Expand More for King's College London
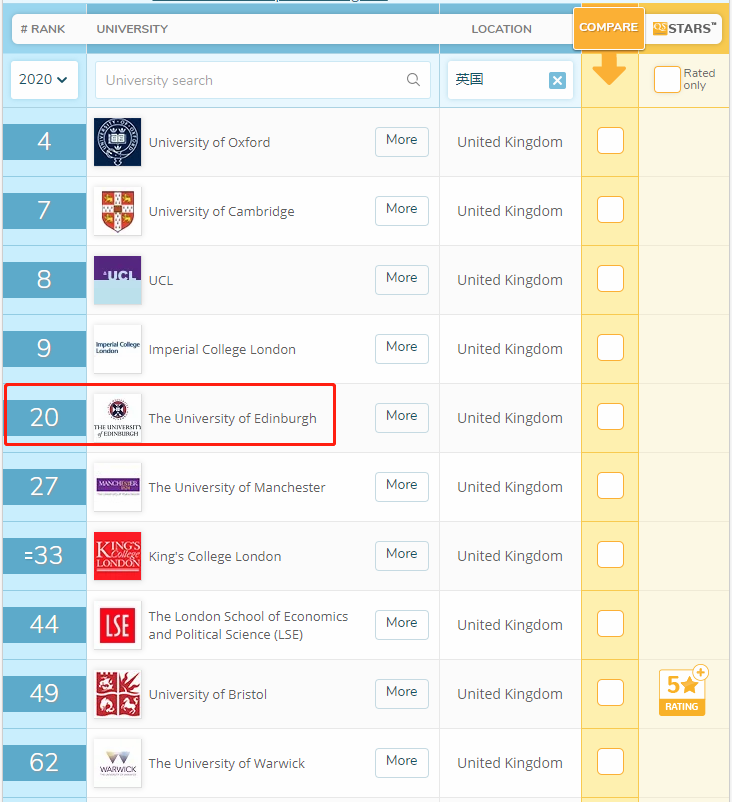 pyautogui.click(x=402, y=556)
